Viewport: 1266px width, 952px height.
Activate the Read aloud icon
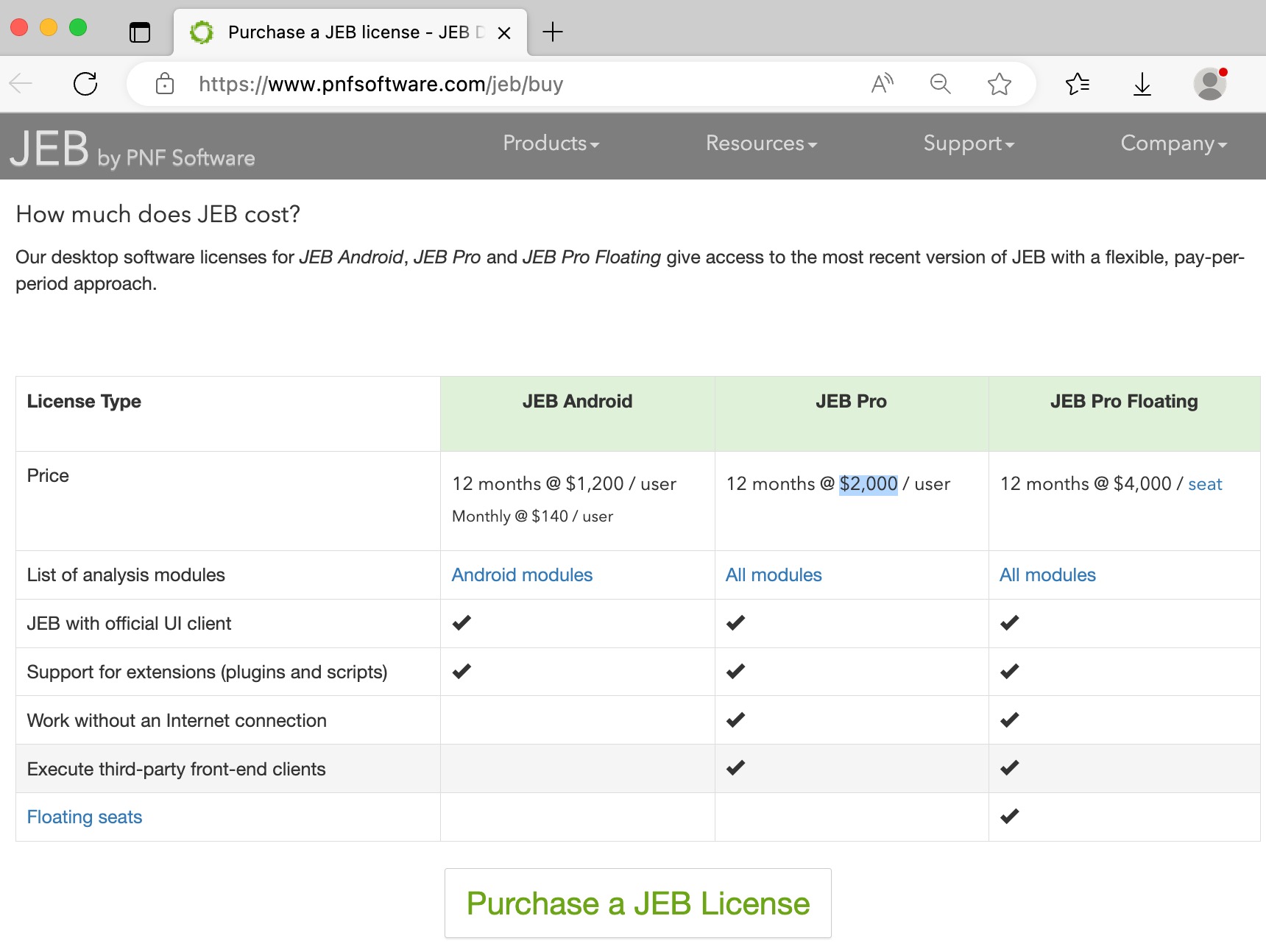[x=882, y=84]
